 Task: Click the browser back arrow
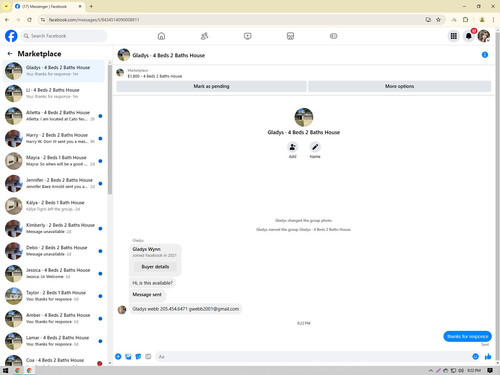[x=7, y=20]
